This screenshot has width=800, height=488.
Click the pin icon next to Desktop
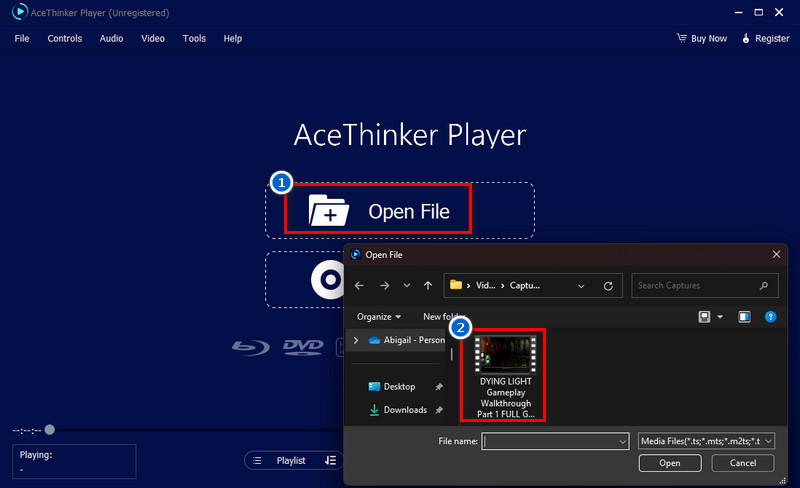point(439,387)
